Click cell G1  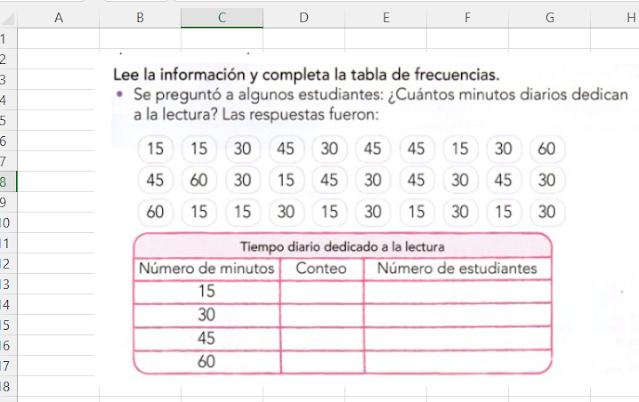tap(550, 39)
